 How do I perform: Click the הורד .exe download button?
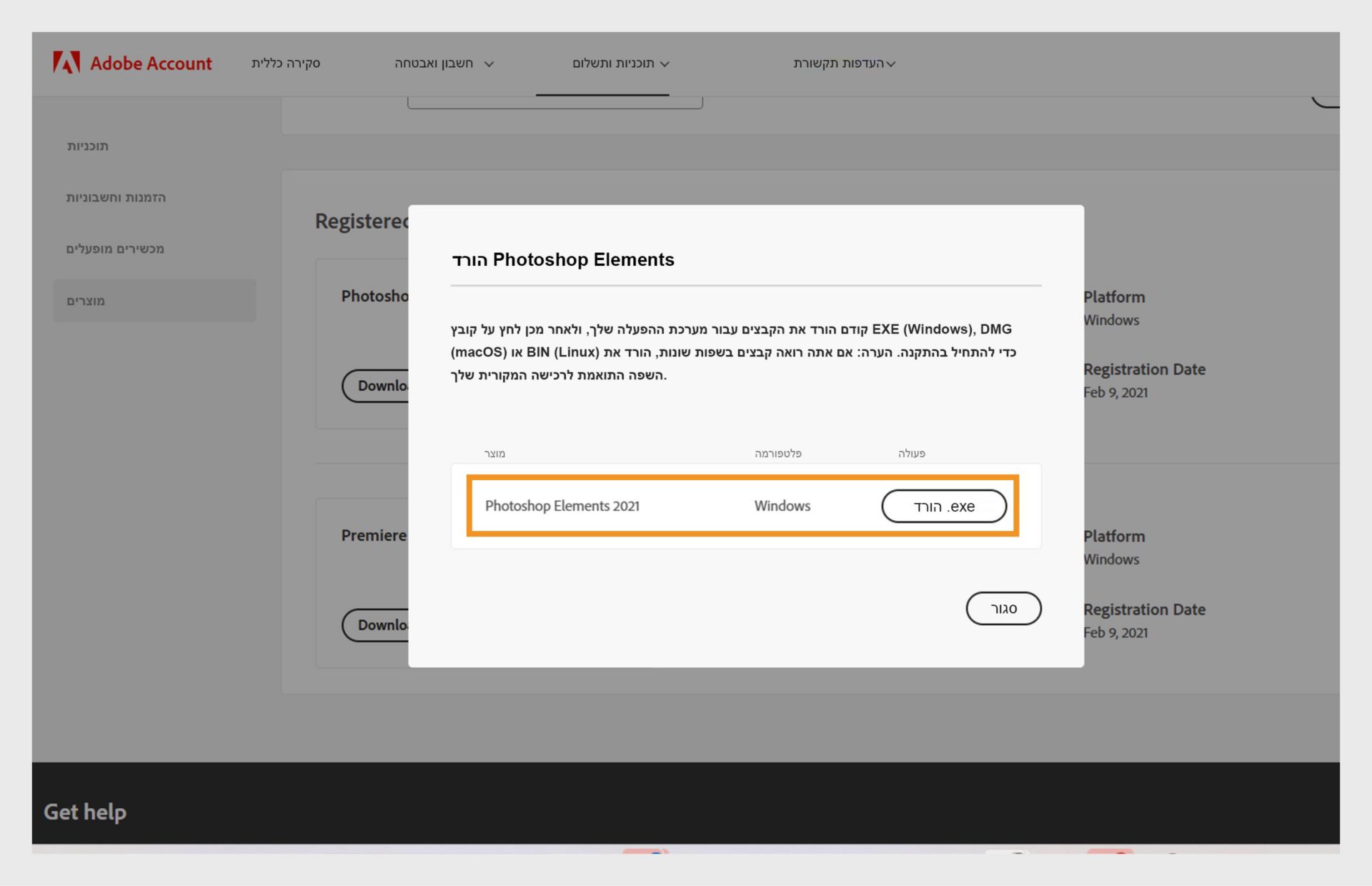pyautogui.click(x=943, y=506)
